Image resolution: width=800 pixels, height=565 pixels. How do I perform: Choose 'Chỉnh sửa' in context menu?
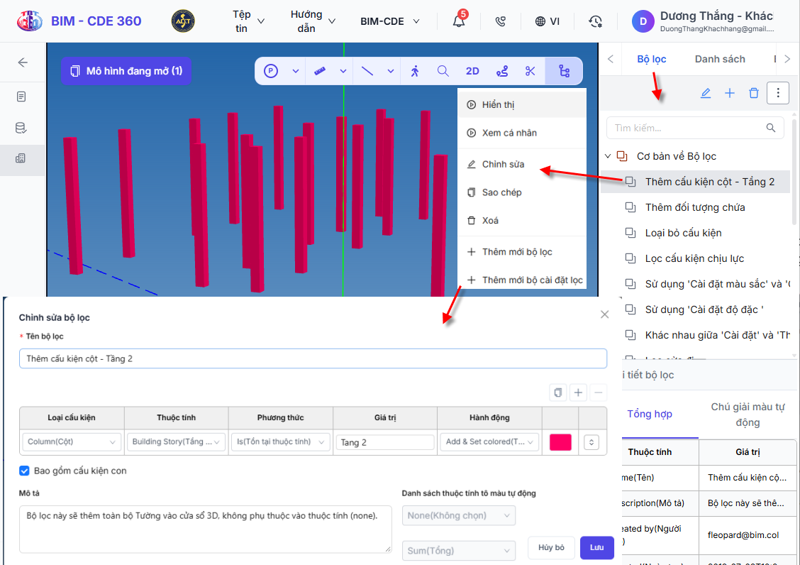click(521, 164)
